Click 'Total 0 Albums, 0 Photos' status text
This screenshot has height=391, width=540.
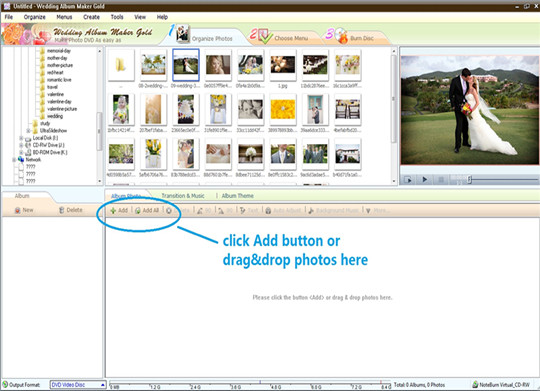419,385
